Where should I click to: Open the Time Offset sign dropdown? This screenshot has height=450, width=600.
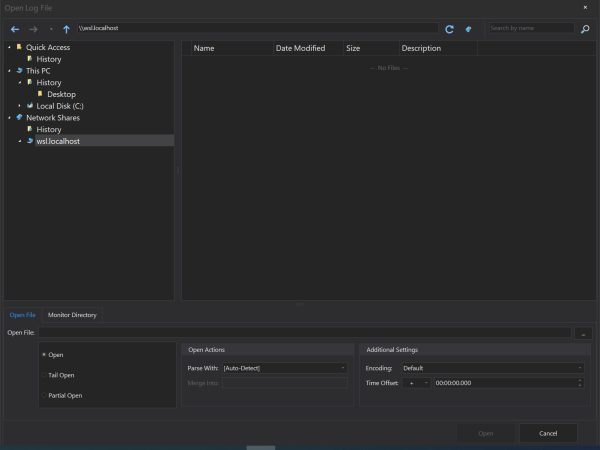(416, 383)
